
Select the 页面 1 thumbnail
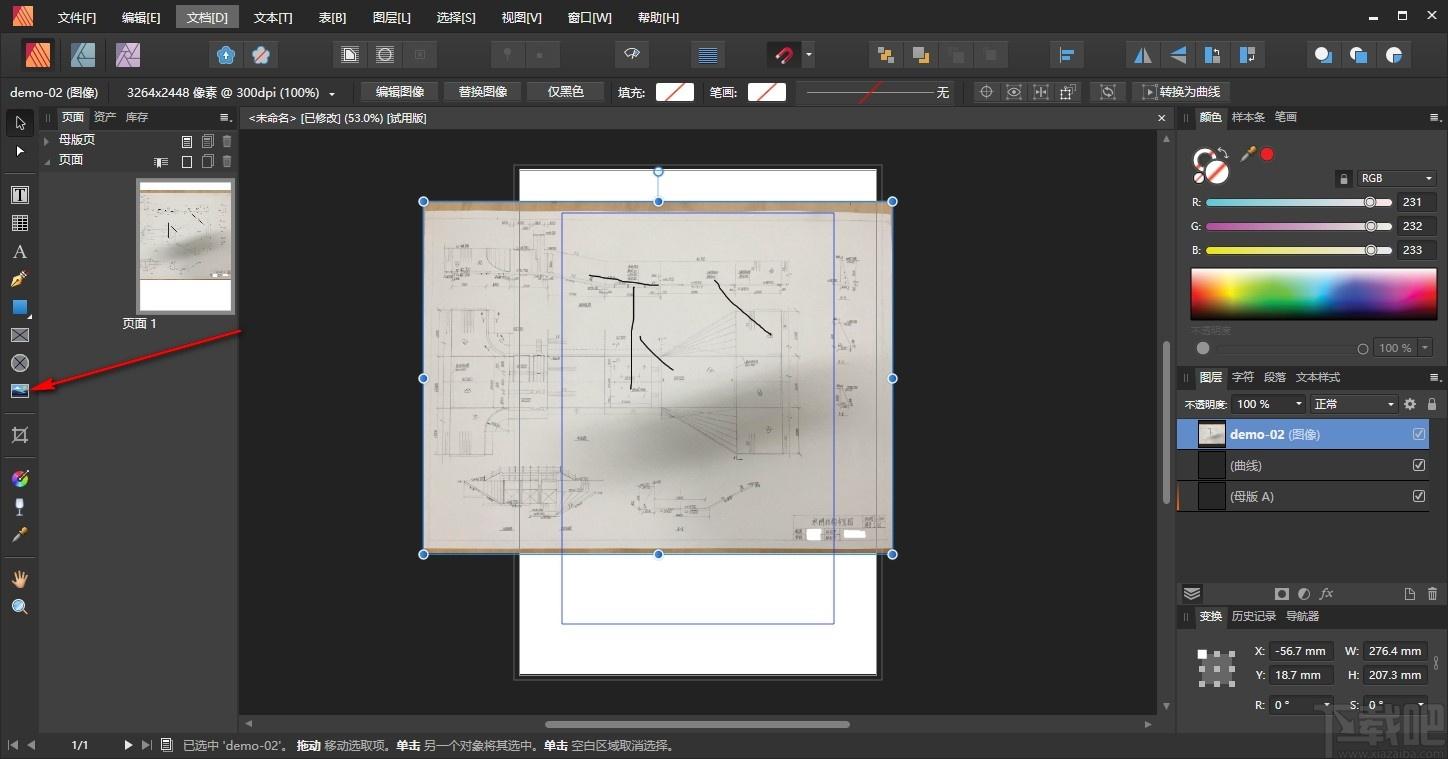(186, 246)
